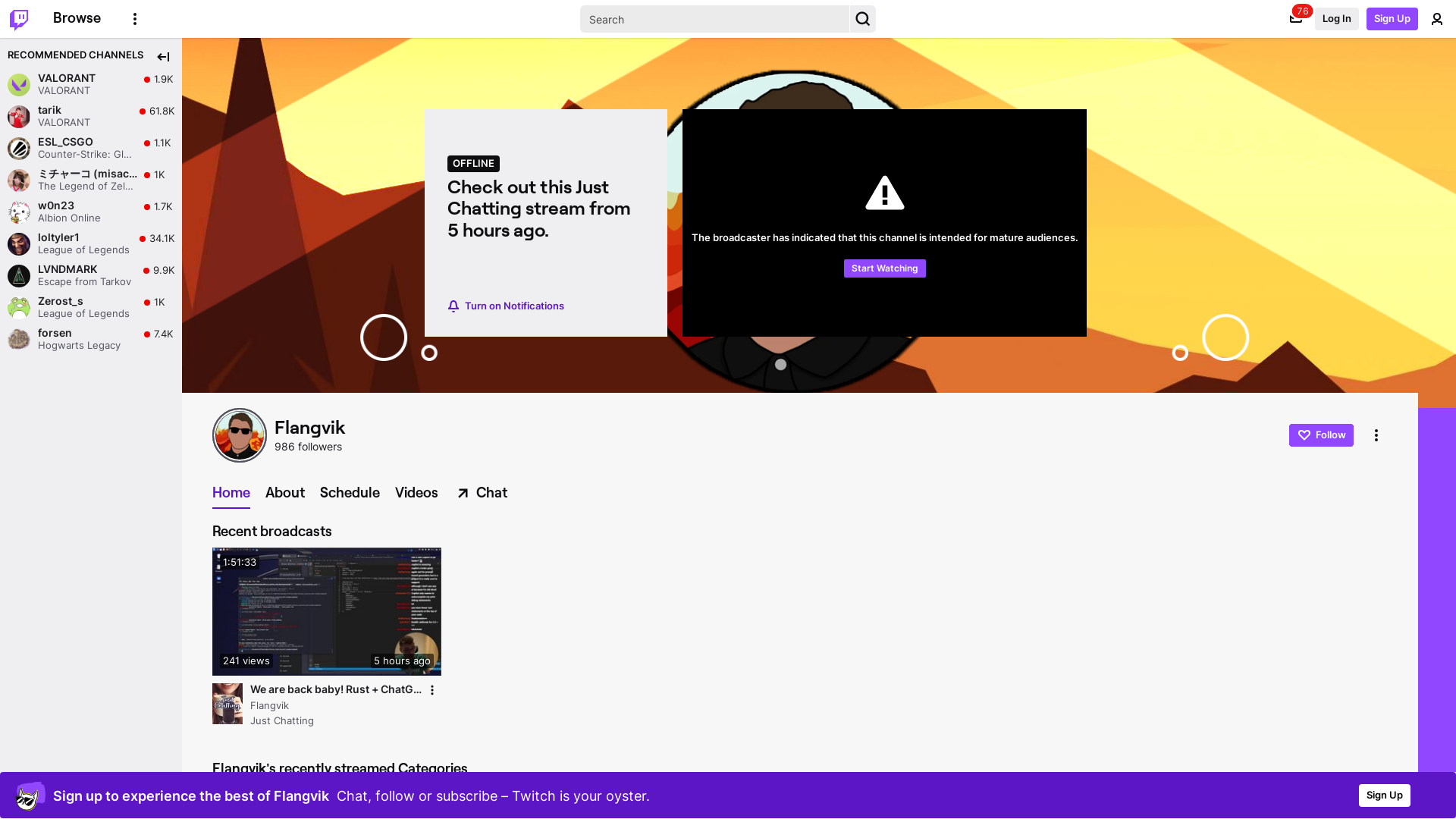Click the loltyler1 channel name
Image resolution: width=1456 pixels, height=819 pixels.
pyautogui.click(x=58, y=237)
